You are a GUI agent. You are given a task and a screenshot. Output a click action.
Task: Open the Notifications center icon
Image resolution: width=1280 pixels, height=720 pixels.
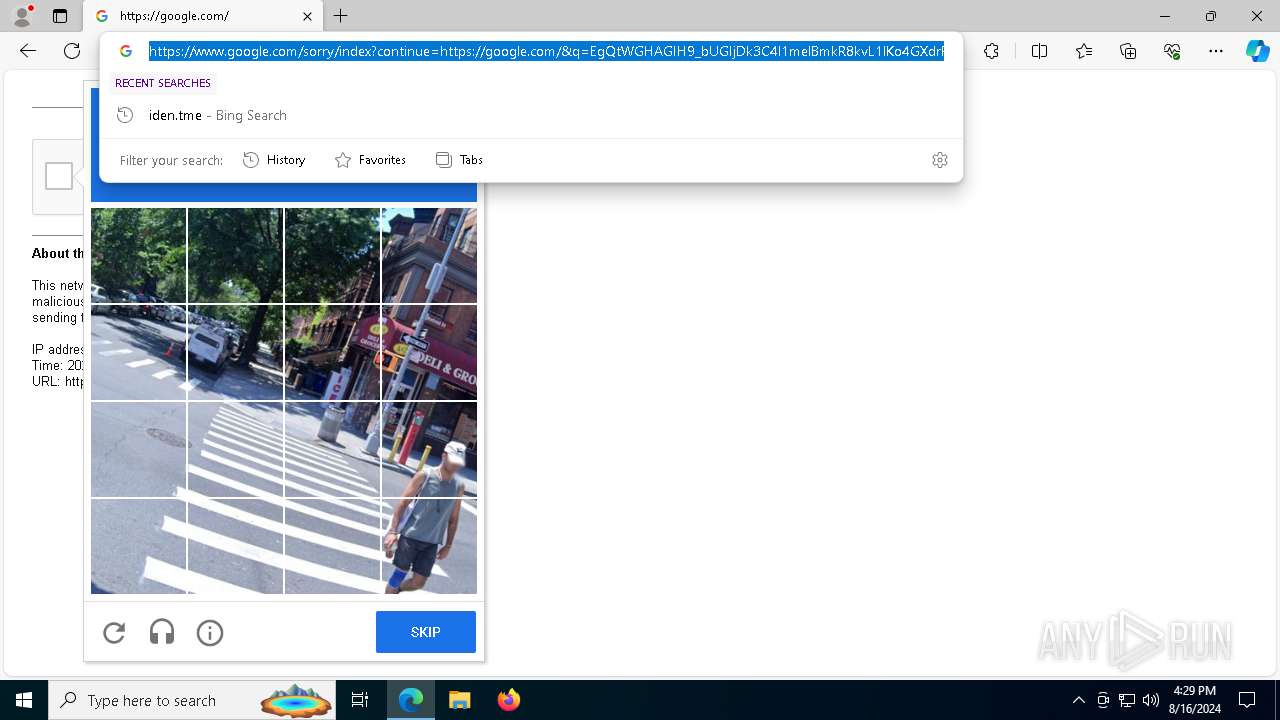click(x=1247, y=700)
